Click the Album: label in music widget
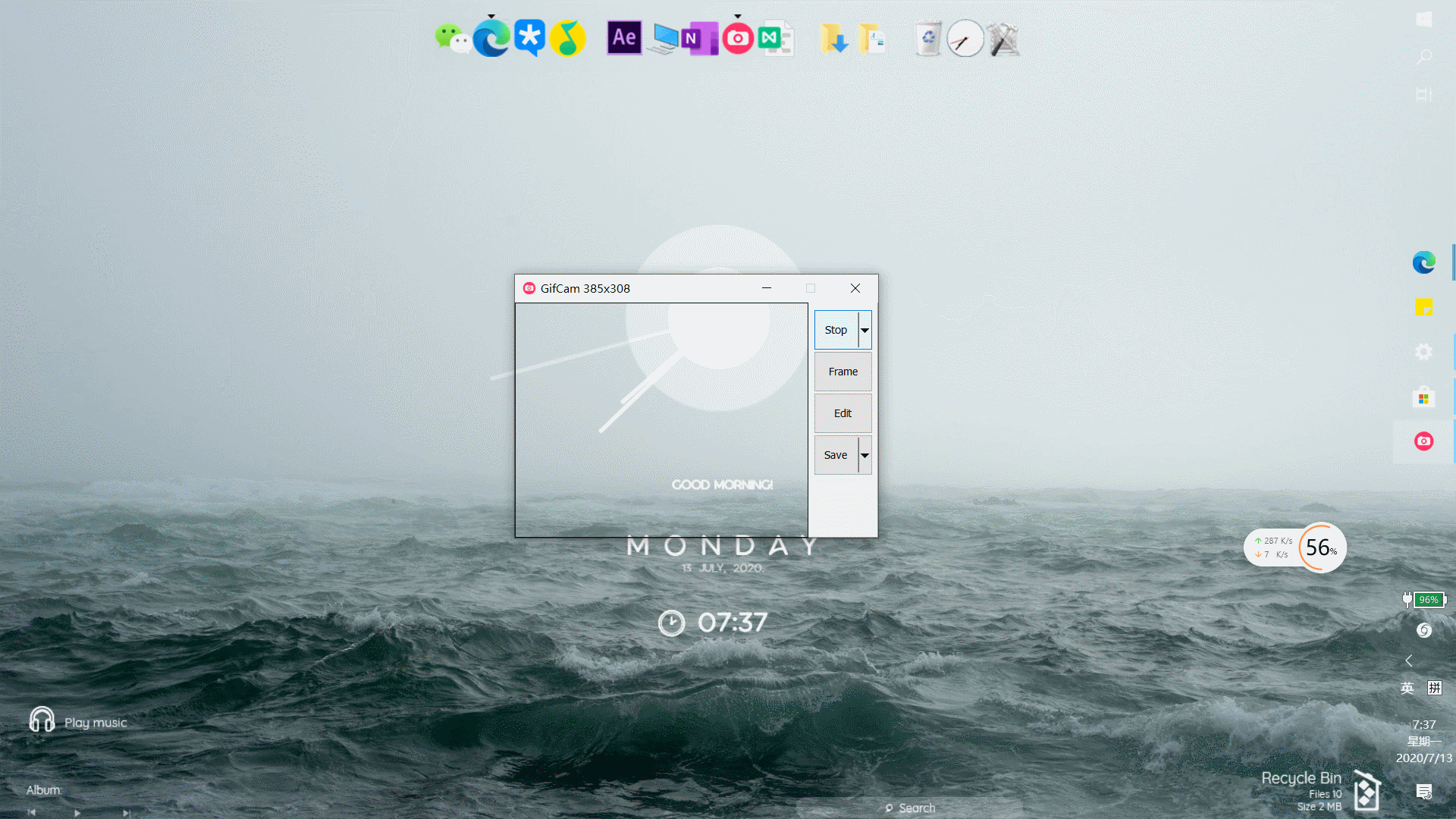Image resolution: width=1456 pixels, height=819 pixels. tap(44, 790)
